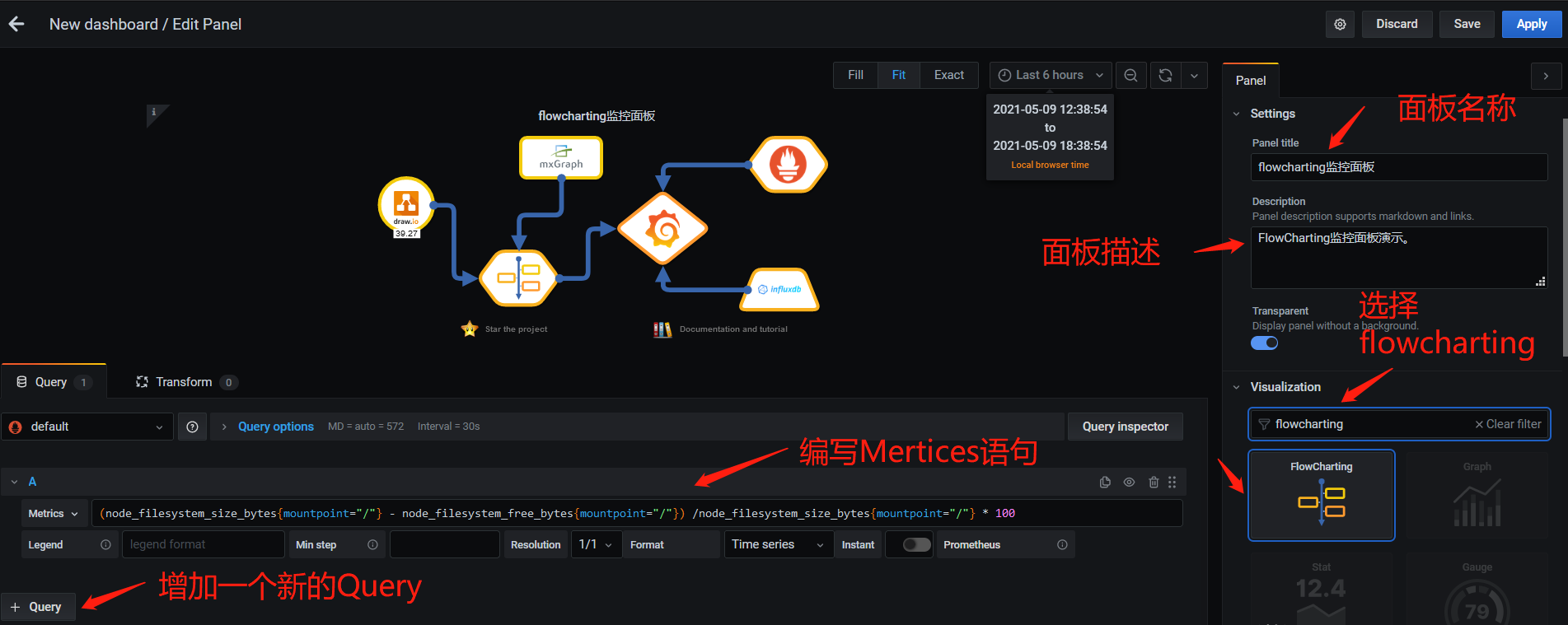1568x625 pixels.
Task: Duplicate query A
Action: click(x=1105, y=482)
